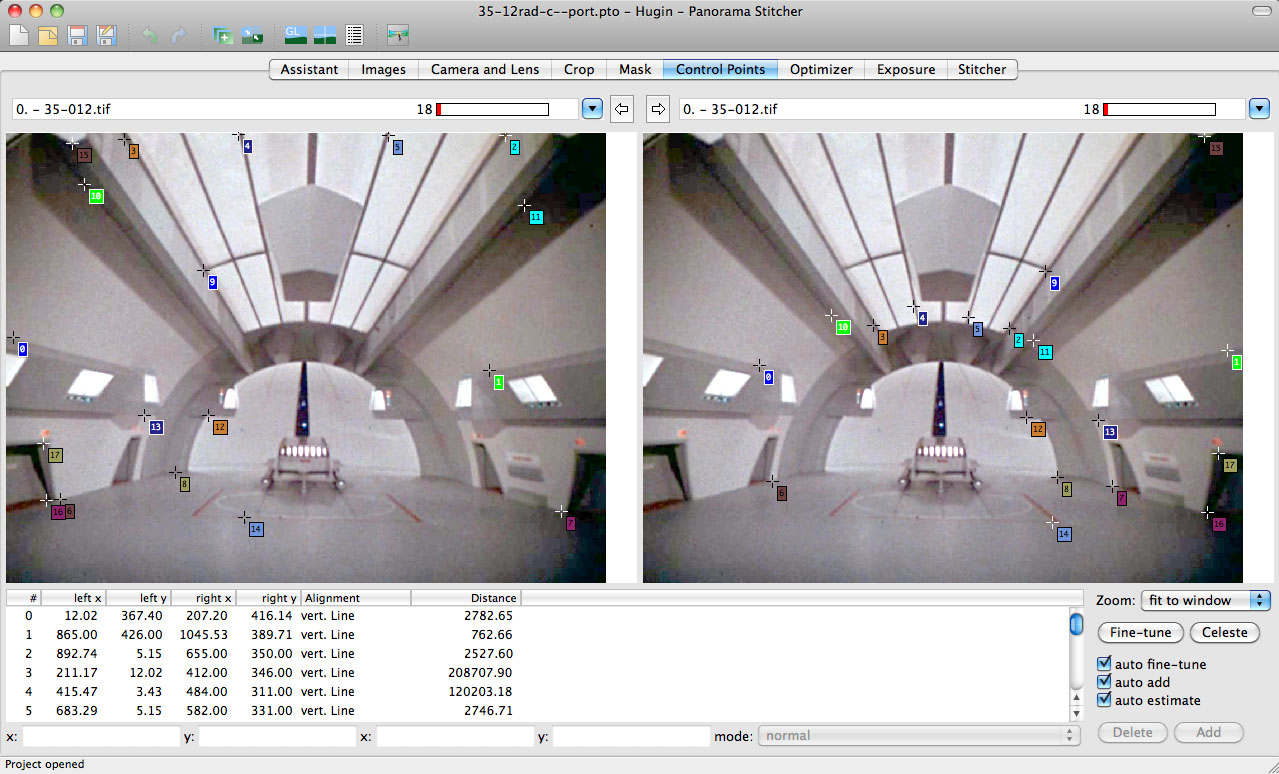Click the Save As floppy-with-pencil icon

coord(106,36)
